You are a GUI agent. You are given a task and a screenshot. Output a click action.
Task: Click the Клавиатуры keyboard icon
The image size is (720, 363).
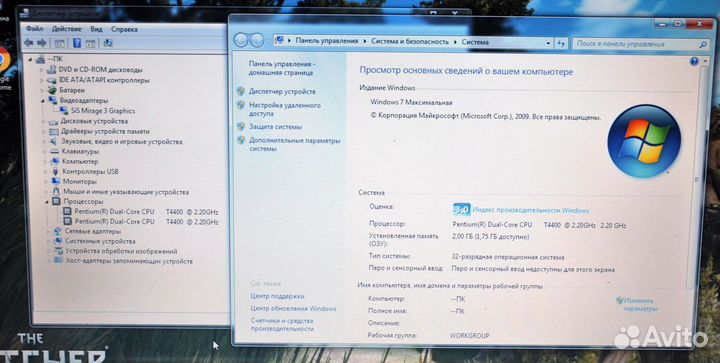tap(55, 151)
